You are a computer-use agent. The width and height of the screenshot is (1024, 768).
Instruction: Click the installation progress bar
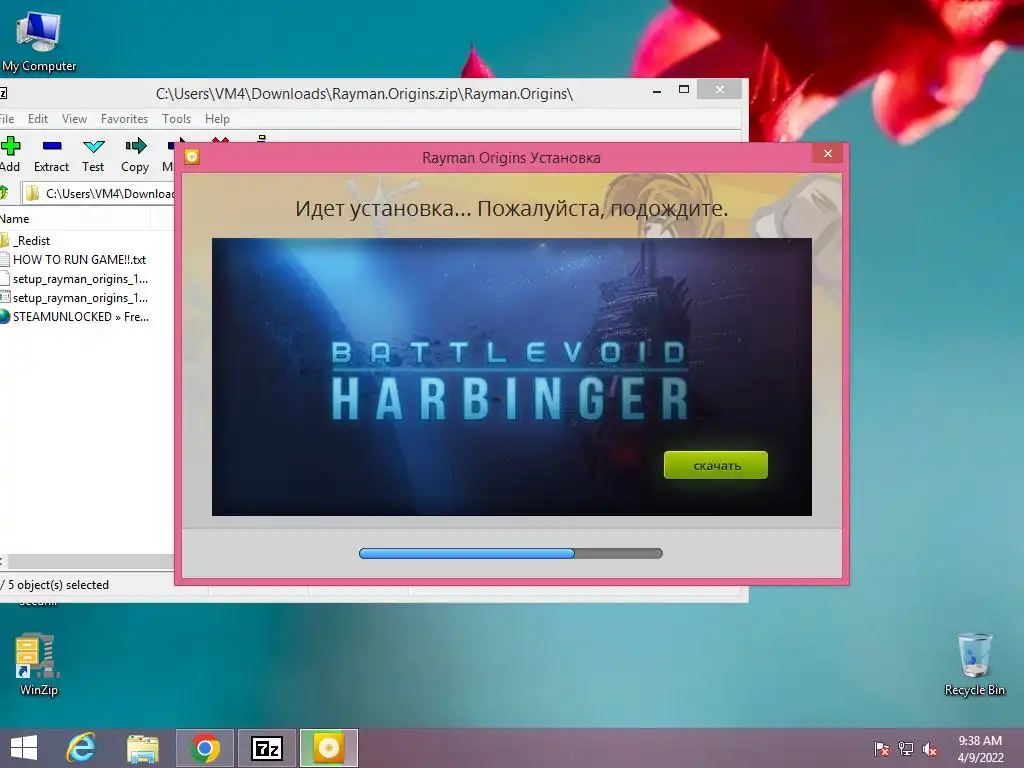[x=511, y=554]
